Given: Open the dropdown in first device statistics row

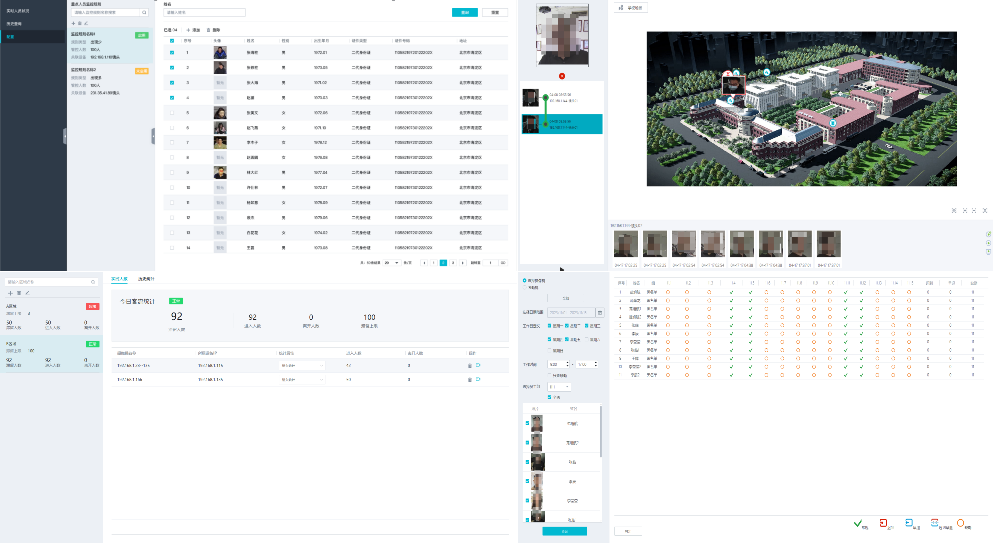Looking at the screenshot, I should (301, 366).
